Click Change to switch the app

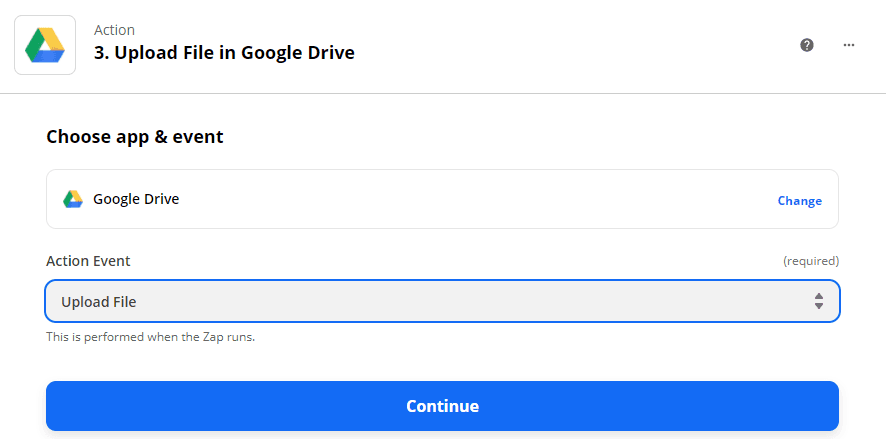[x=799, y=200]
